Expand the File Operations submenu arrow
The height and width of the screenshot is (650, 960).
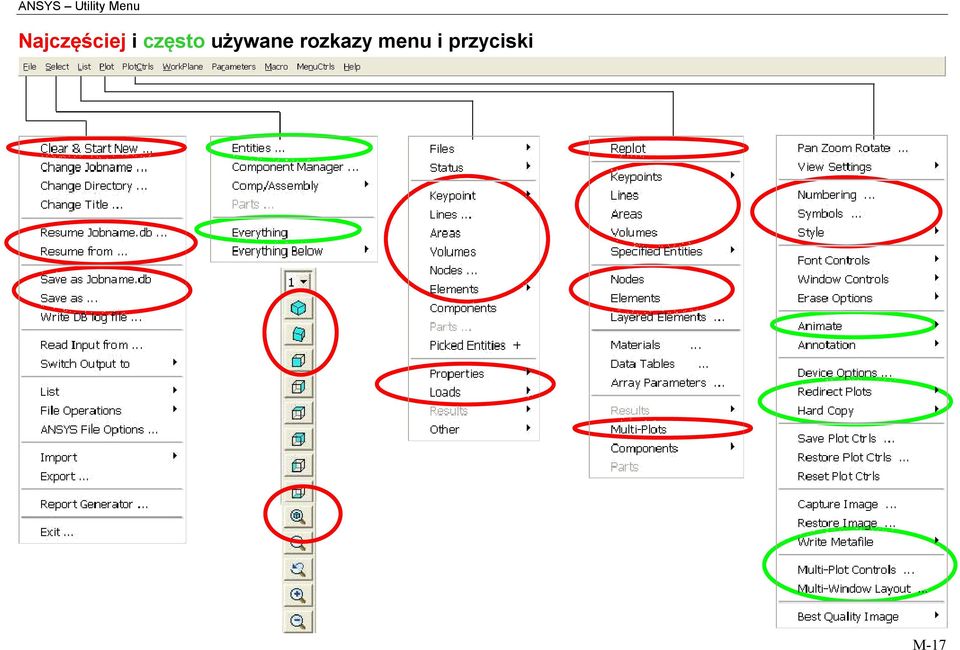click(175, 409)
